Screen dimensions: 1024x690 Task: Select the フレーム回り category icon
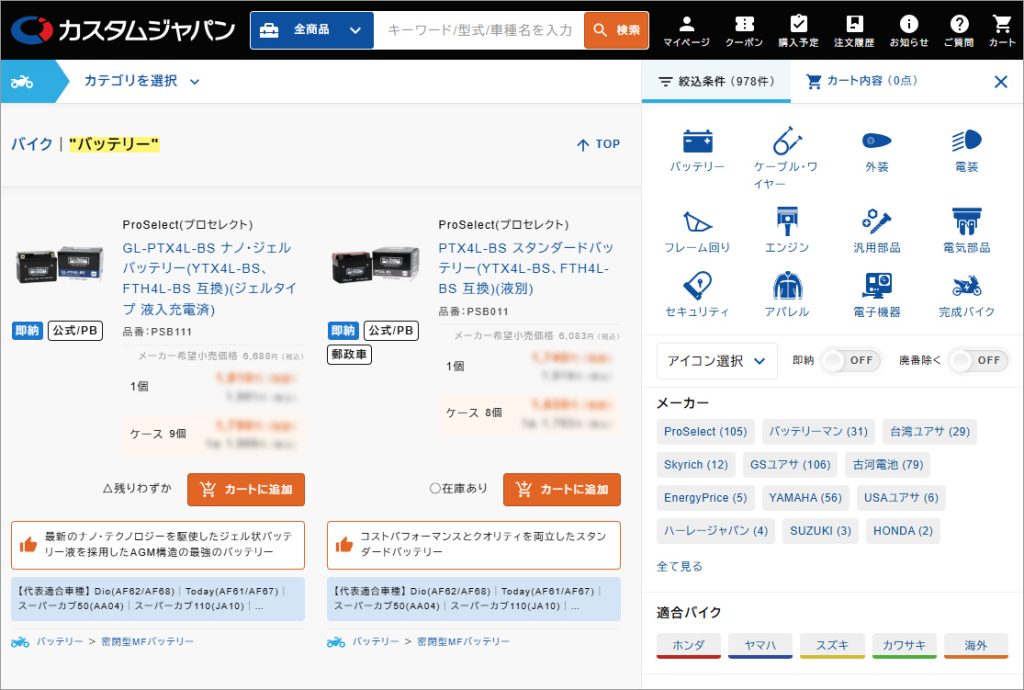tap(697, 230)
